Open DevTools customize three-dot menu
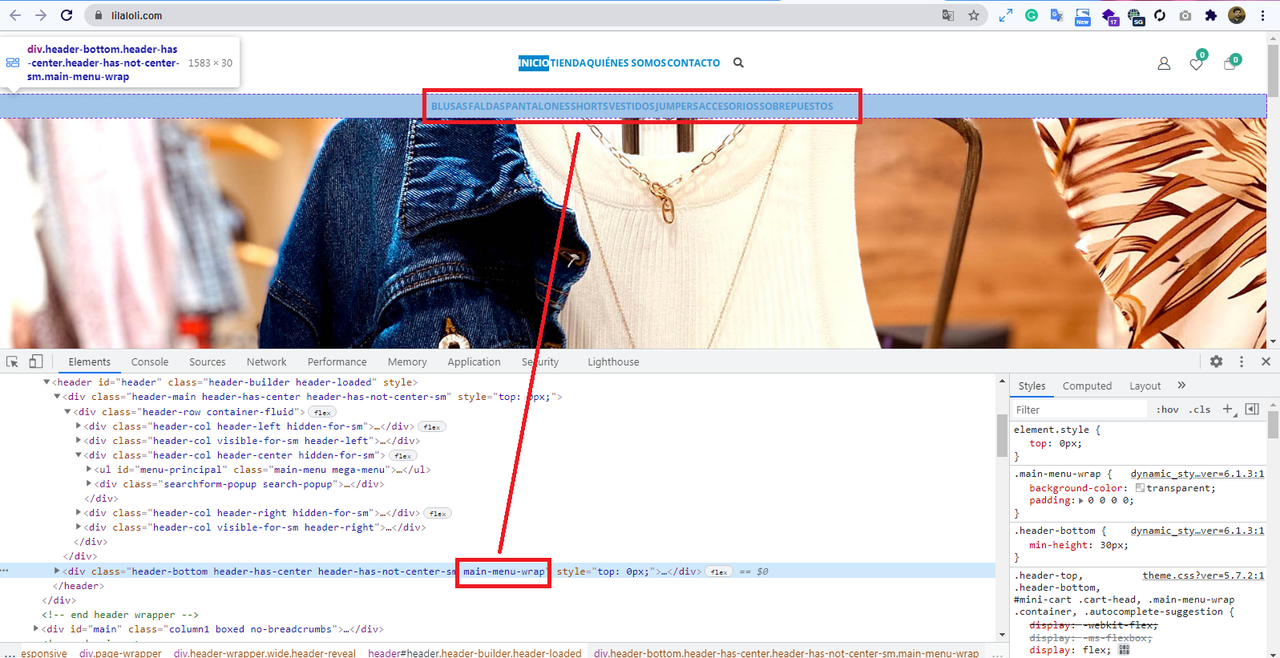The height and width of the screenshot is (658, 1280). tap(1241, 362)
